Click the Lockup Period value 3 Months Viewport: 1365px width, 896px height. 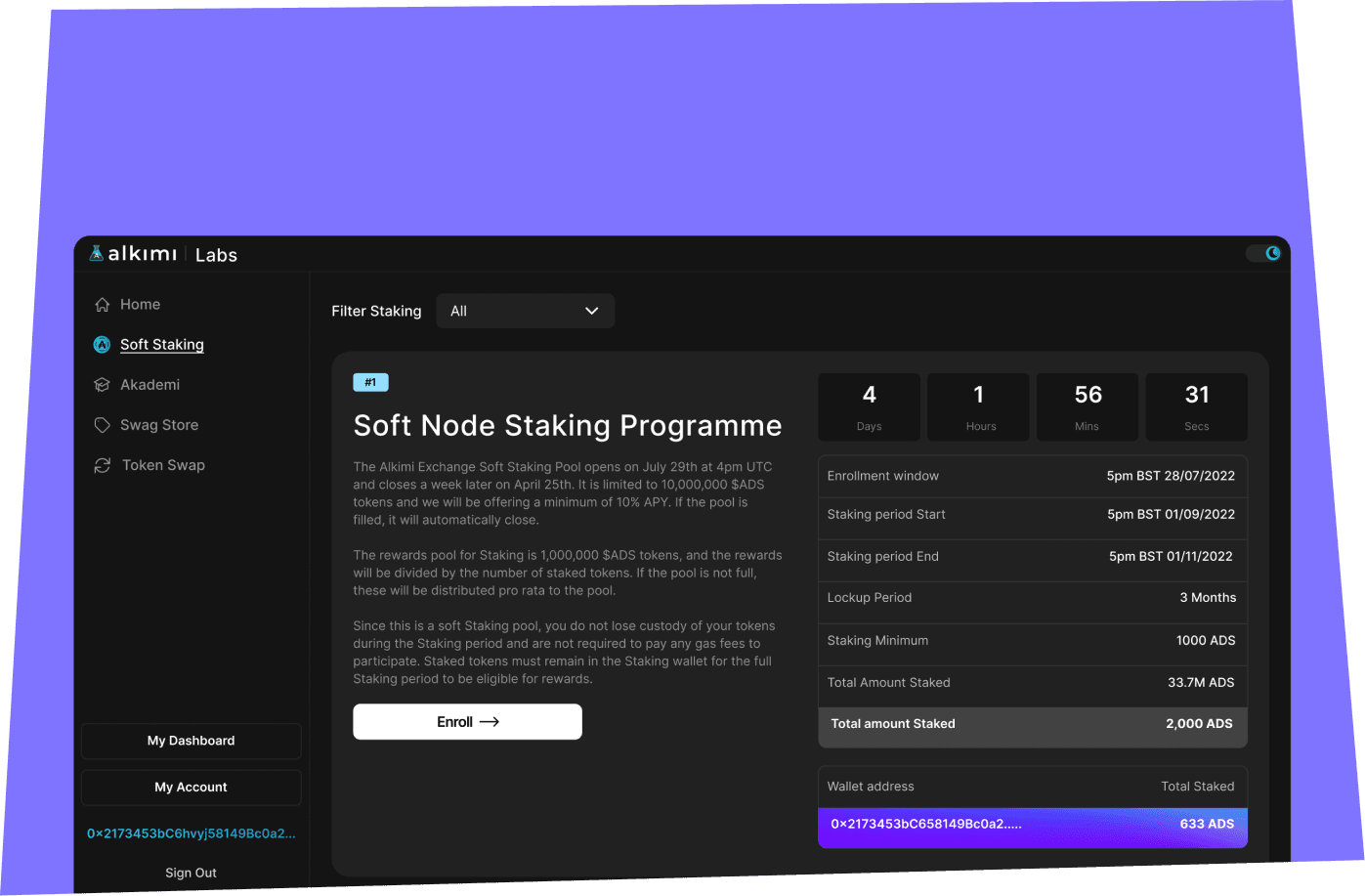[1208, 597]
